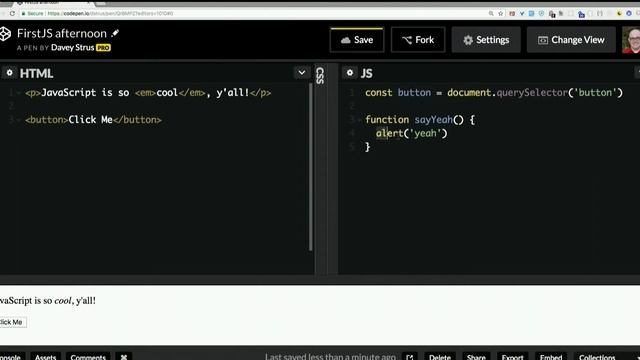Fold JS function line 3 arrow
This screenshot has width=640, height=360.
pos(359,120)
